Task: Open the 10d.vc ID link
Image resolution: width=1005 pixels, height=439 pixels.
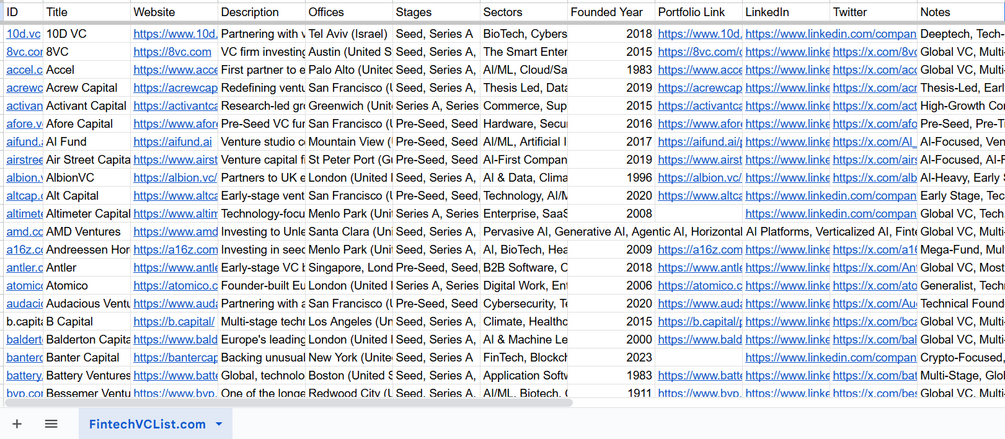Action: coord(24,34)
